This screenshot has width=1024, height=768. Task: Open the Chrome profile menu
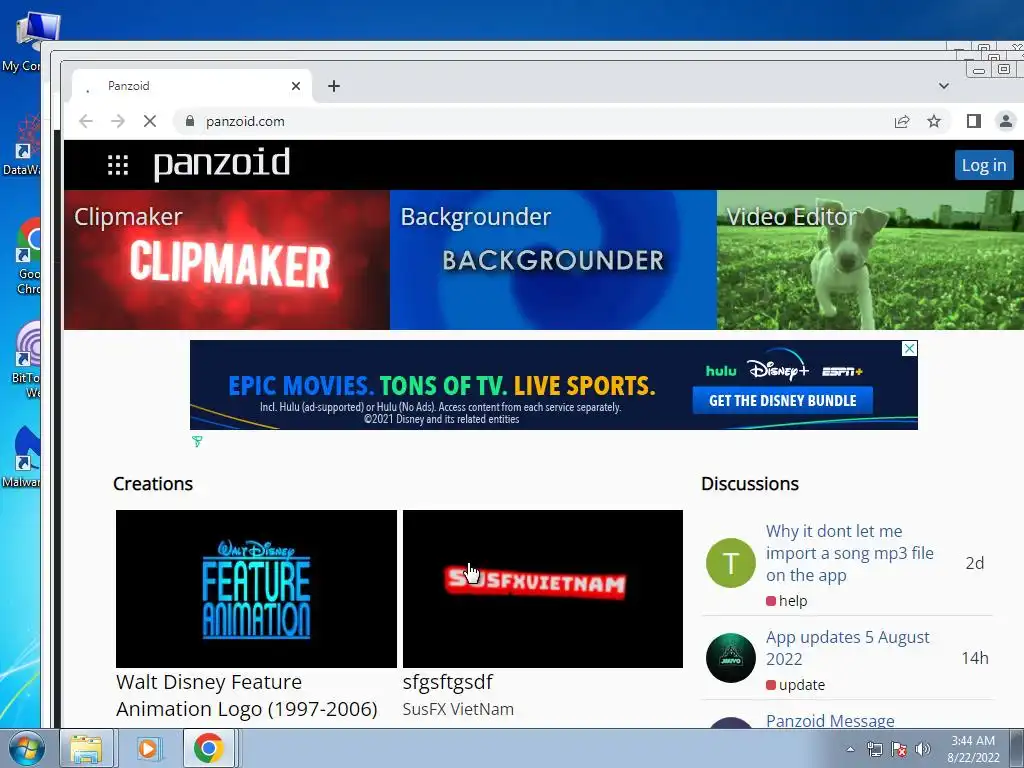point(1006,121)
